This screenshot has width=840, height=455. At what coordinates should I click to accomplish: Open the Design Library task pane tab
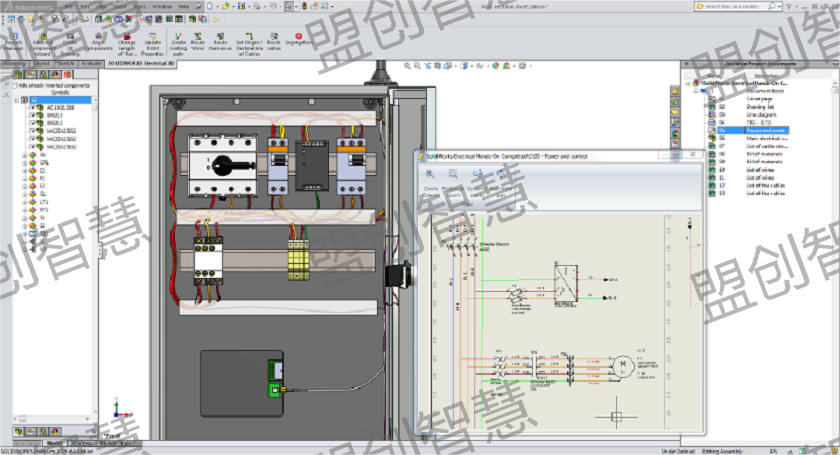675,102
